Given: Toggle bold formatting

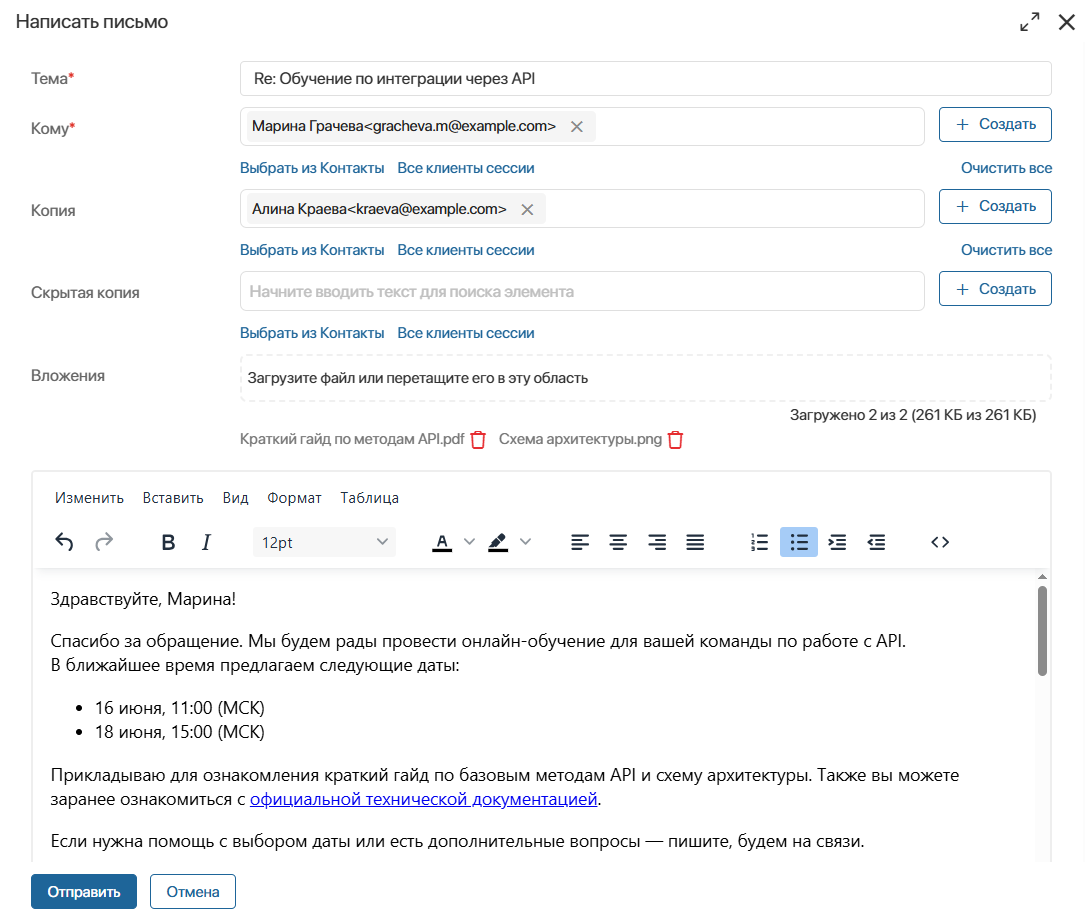Looking at the screenshot, I should [167, 542].
